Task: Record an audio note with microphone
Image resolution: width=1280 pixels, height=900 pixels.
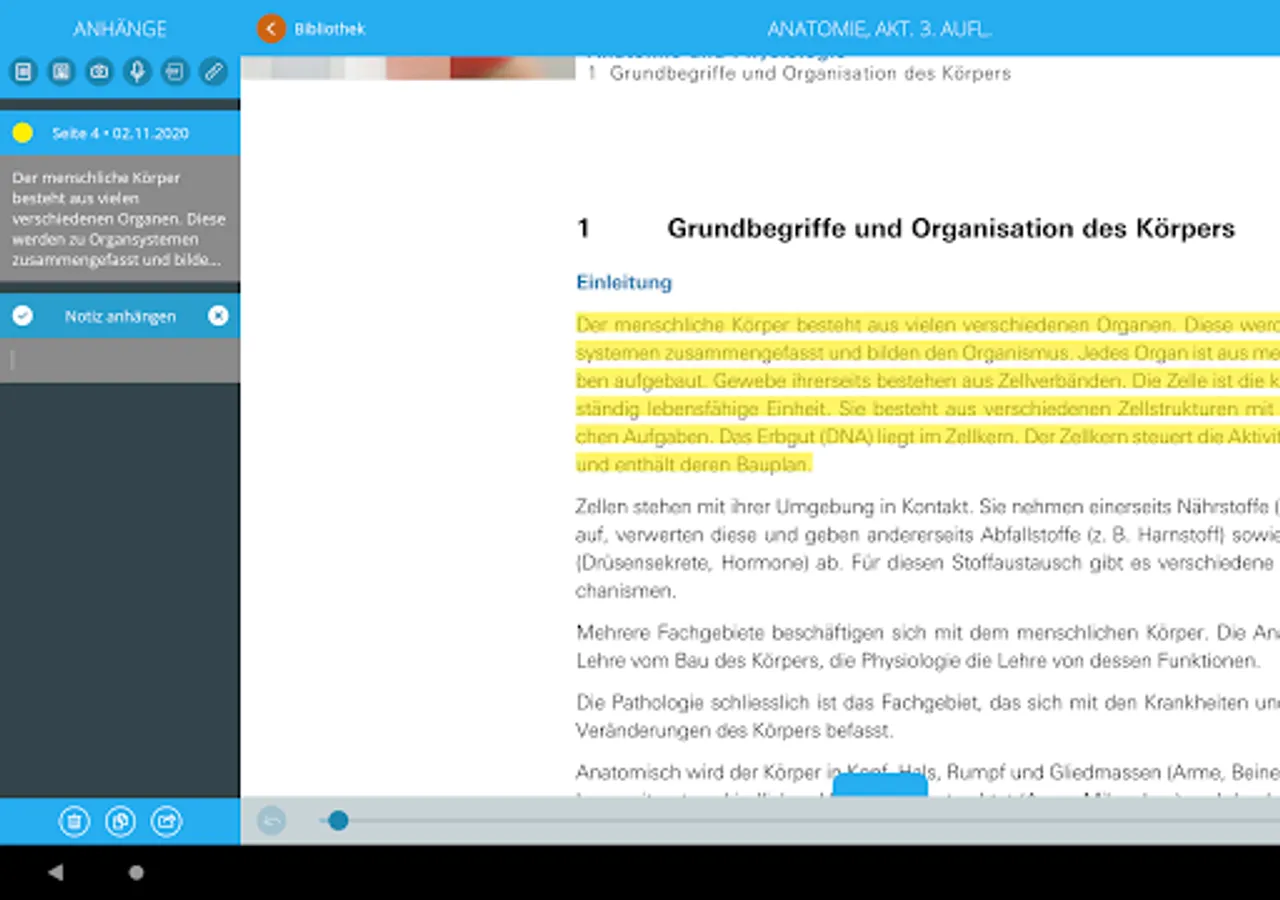Action: pyautogui.click(x=137, y=72)
